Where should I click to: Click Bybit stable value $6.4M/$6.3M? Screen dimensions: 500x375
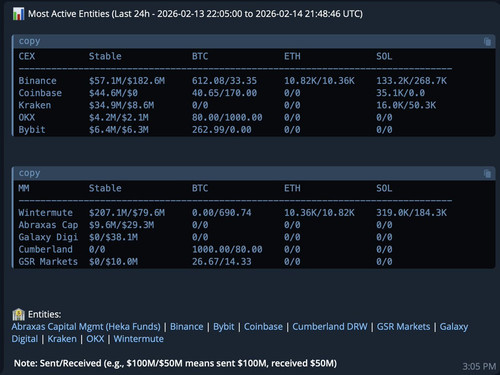pos(119,130)
